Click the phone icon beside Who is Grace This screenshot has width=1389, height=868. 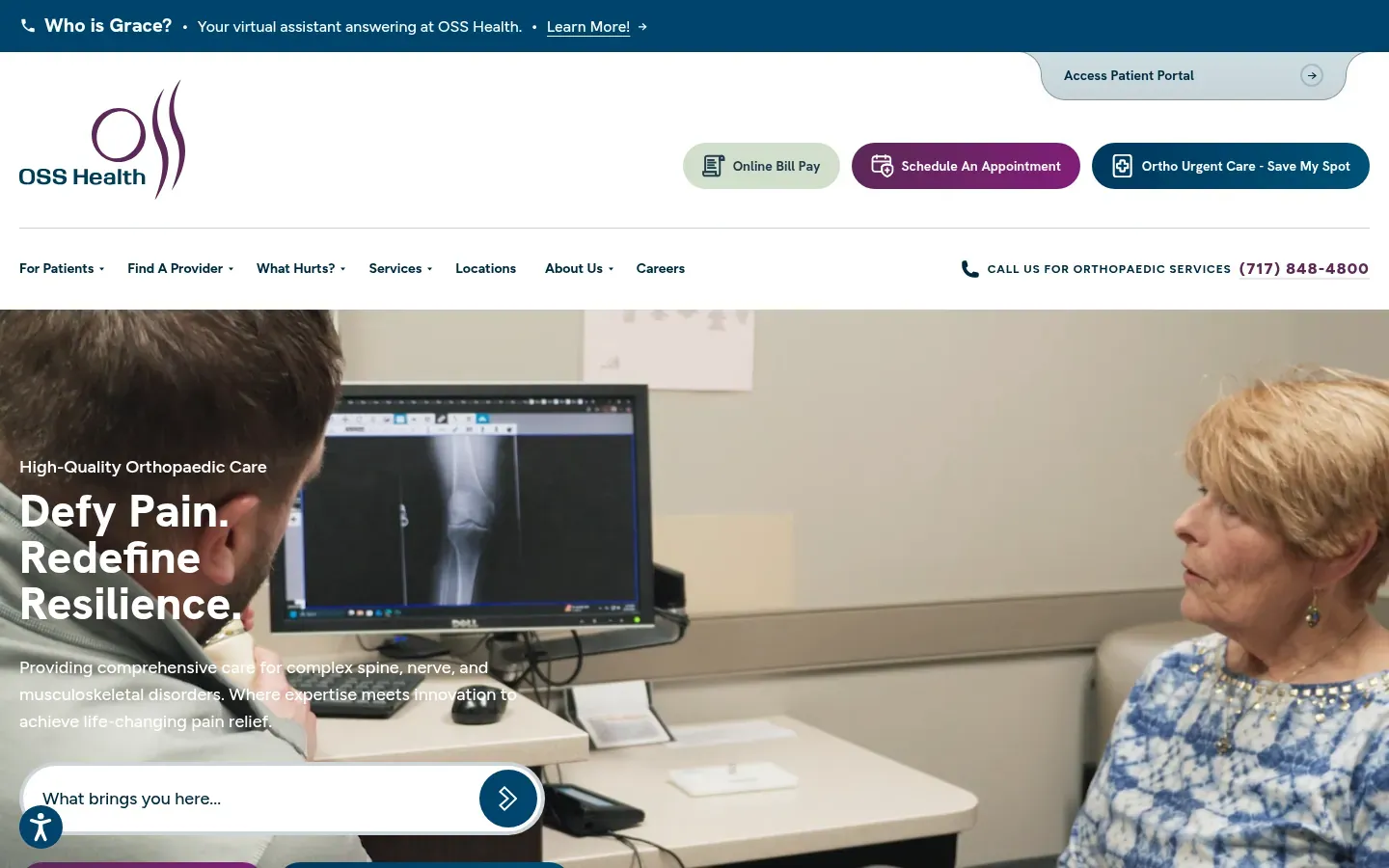(x=28, y=26)
